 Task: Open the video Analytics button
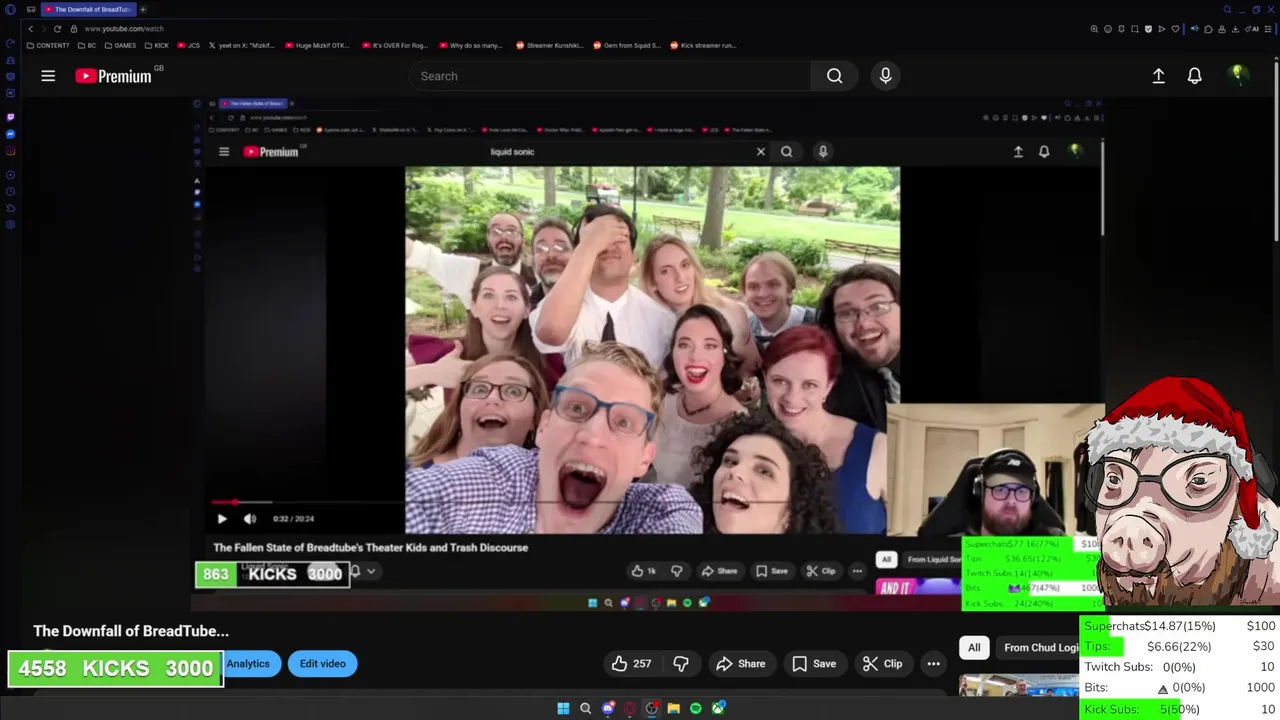(248, 664)
